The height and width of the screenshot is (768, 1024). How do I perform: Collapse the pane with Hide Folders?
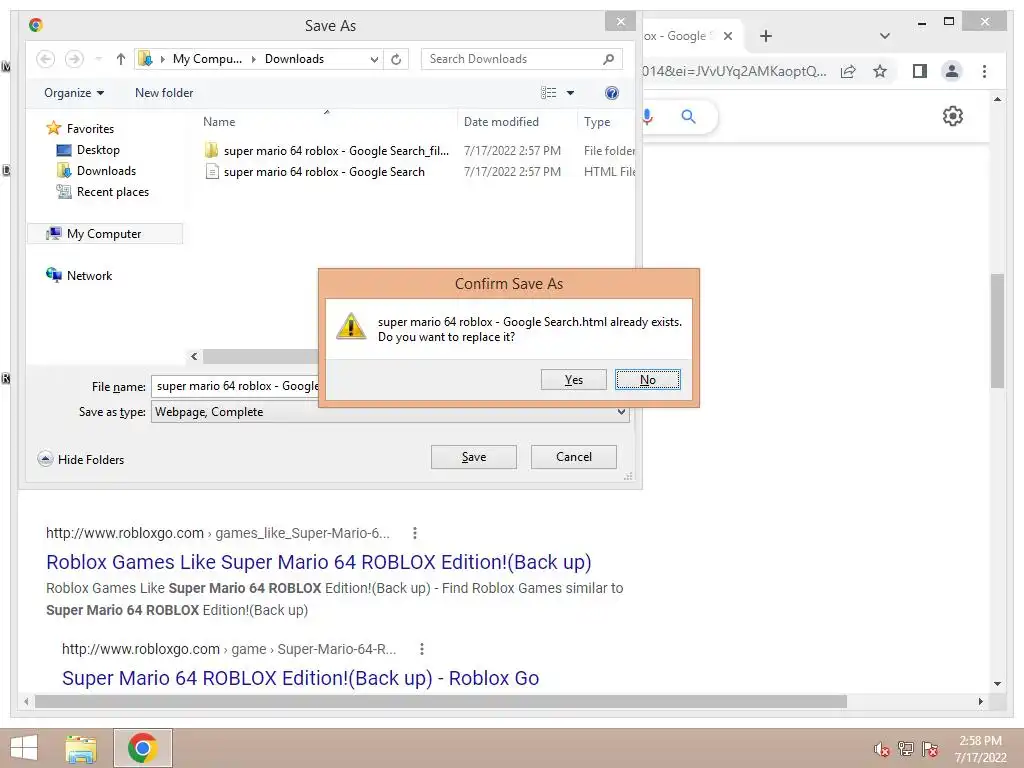81,459
